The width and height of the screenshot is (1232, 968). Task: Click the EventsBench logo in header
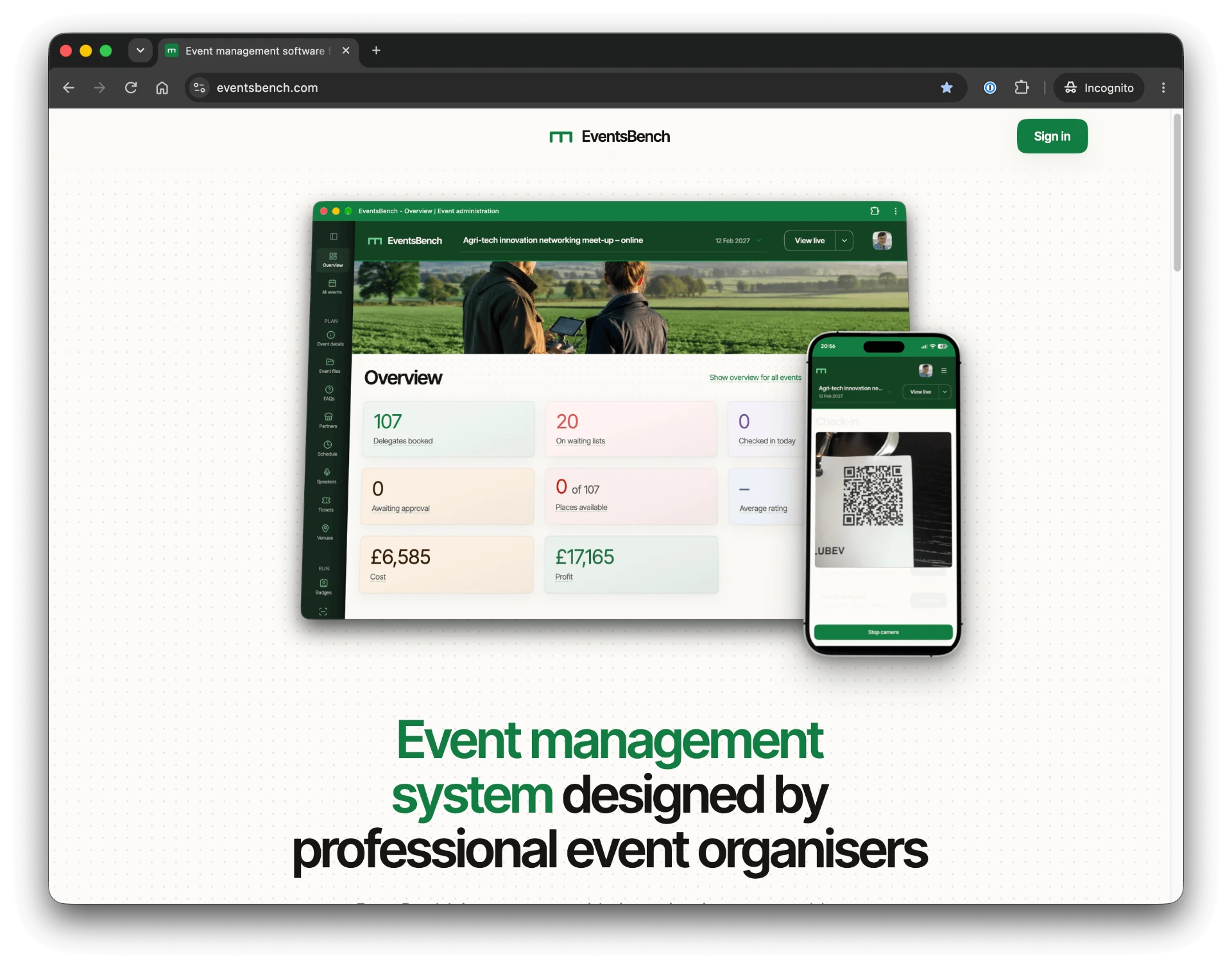click(x=610, y=137)
